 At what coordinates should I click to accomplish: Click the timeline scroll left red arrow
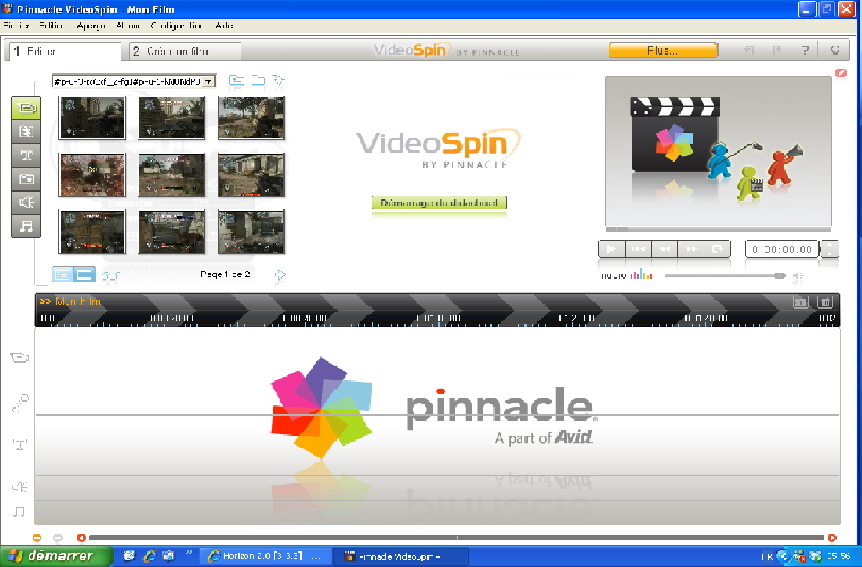coord(81,537)
